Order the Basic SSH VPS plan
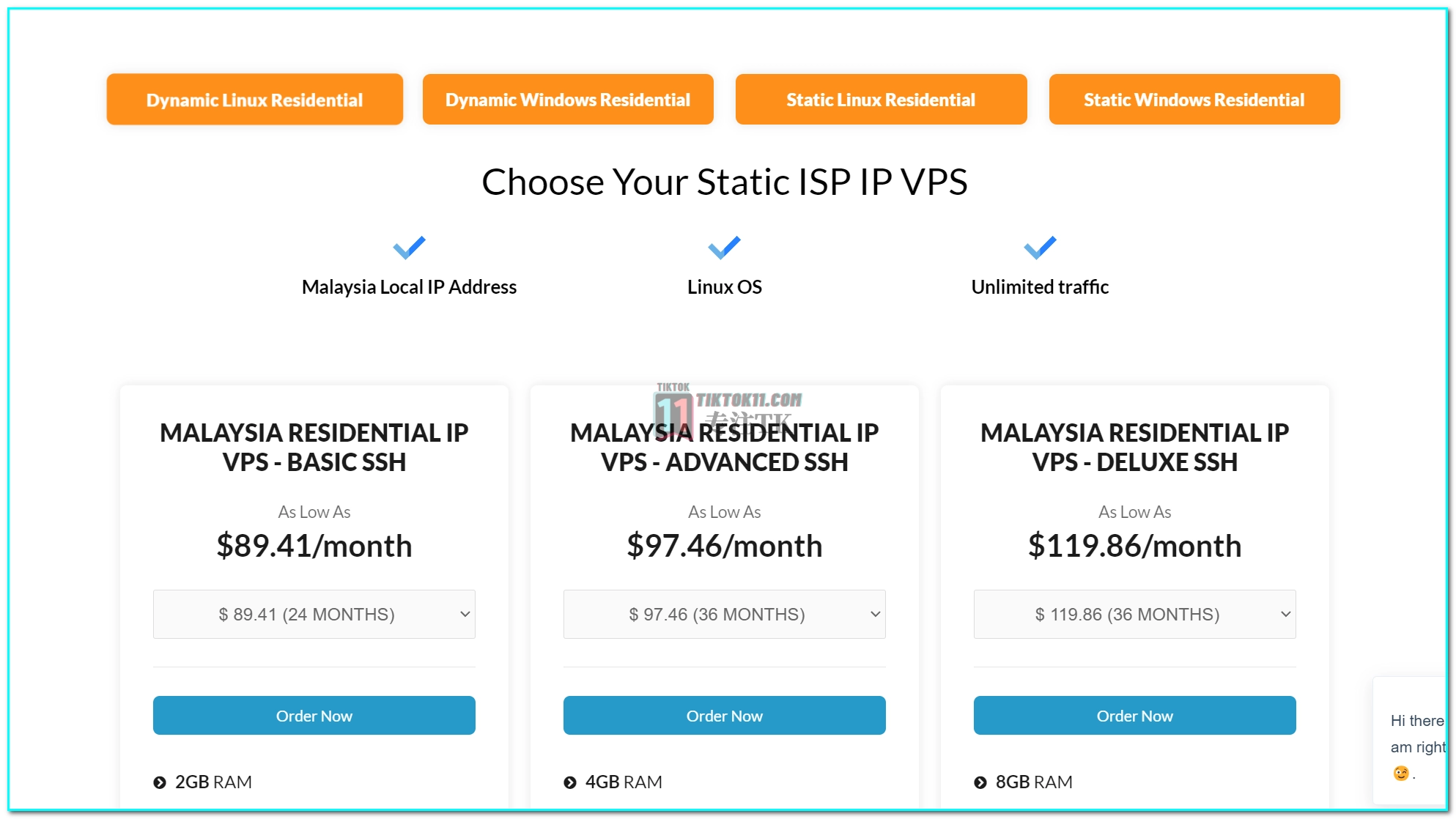Screen dimensions: 1456x819 (314, 716)
